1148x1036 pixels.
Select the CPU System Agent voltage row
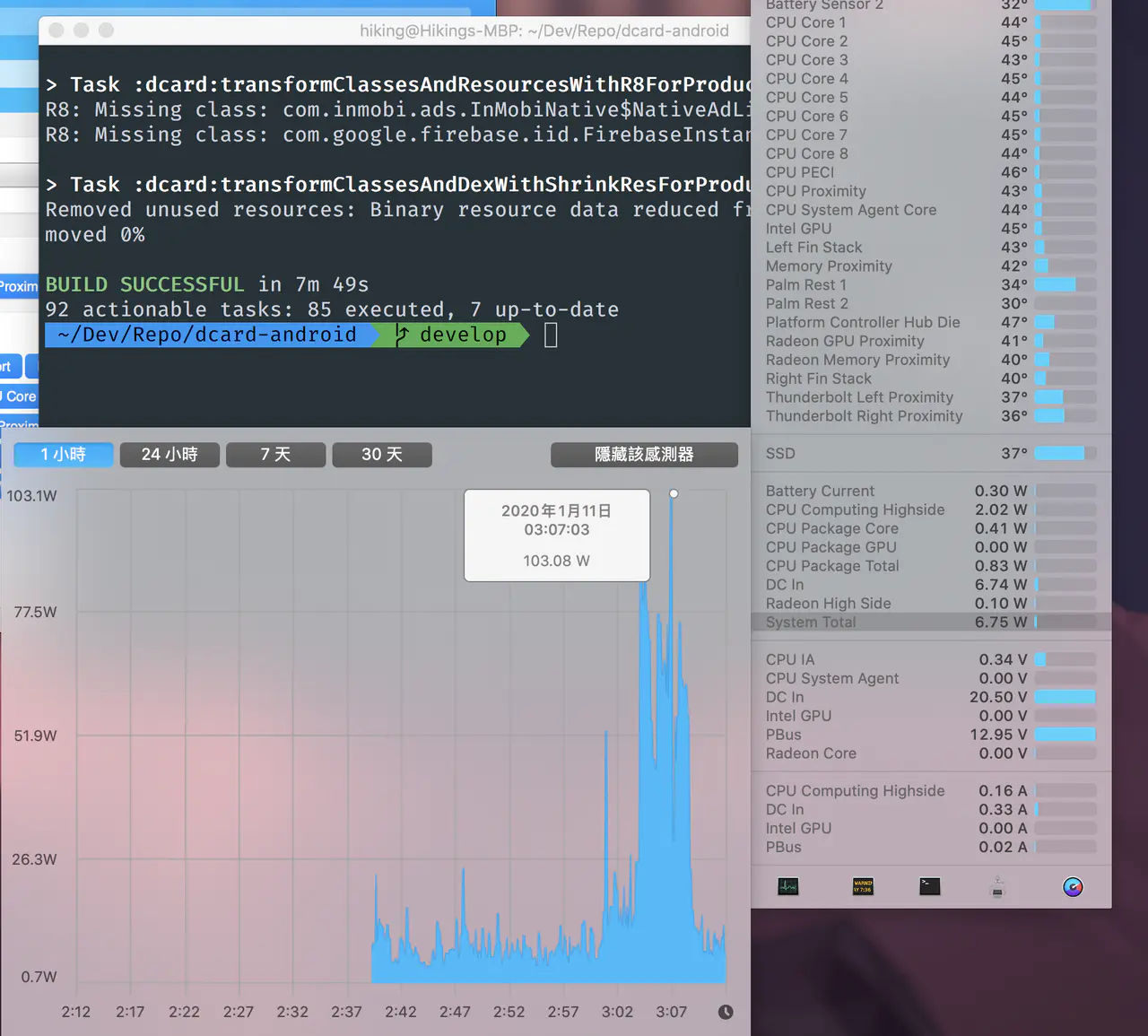click(x=931, y=679)
